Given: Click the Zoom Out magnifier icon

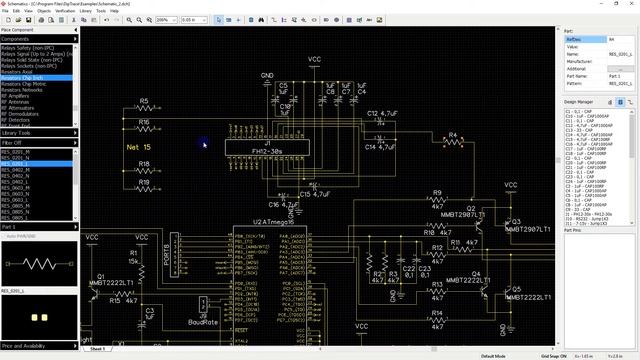Looking at the screenshot, I should pyautogui.click(x=139, y=20).
